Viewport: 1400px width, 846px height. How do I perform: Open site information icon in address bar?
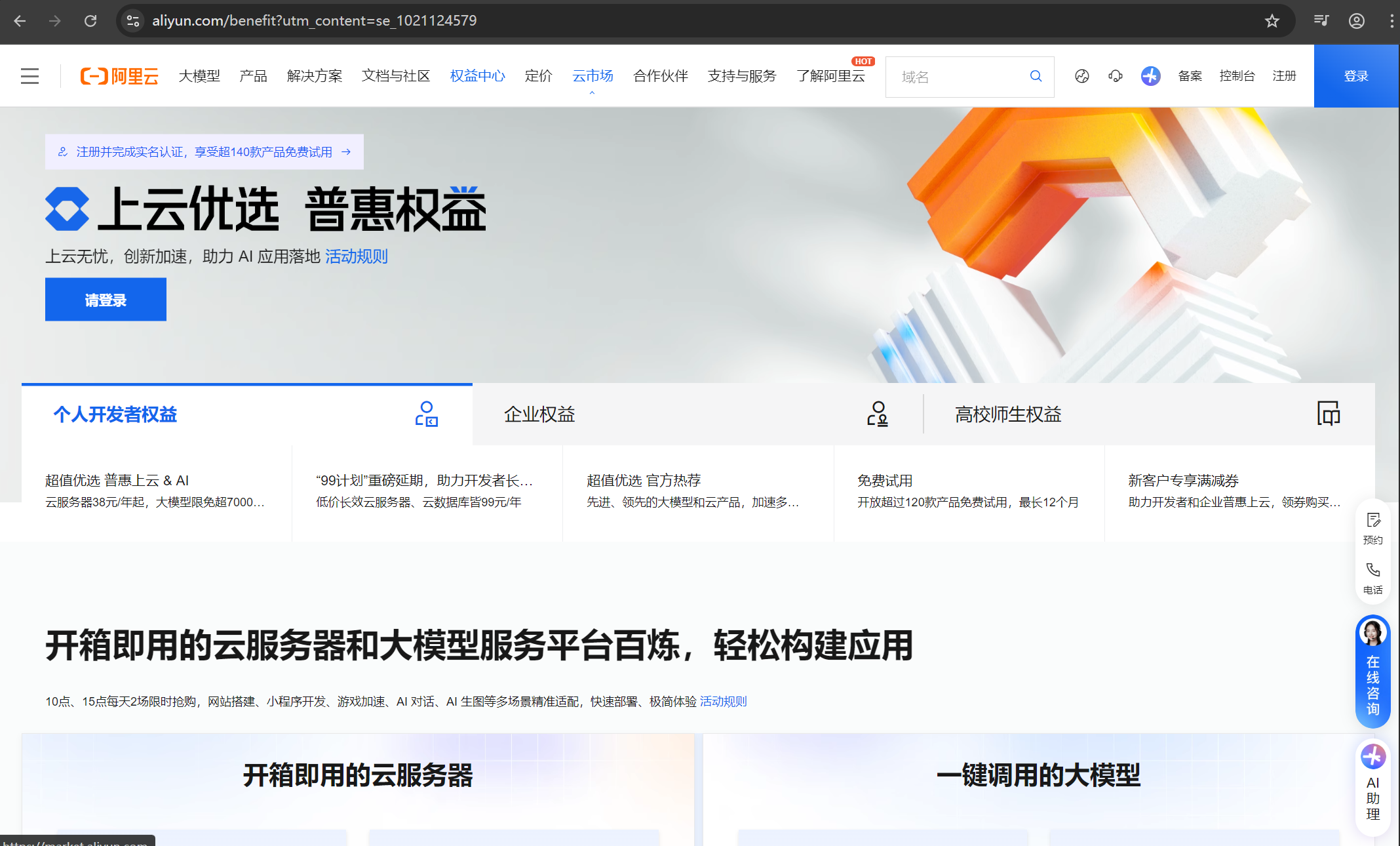pyautogui.click(x=133, y=21)
